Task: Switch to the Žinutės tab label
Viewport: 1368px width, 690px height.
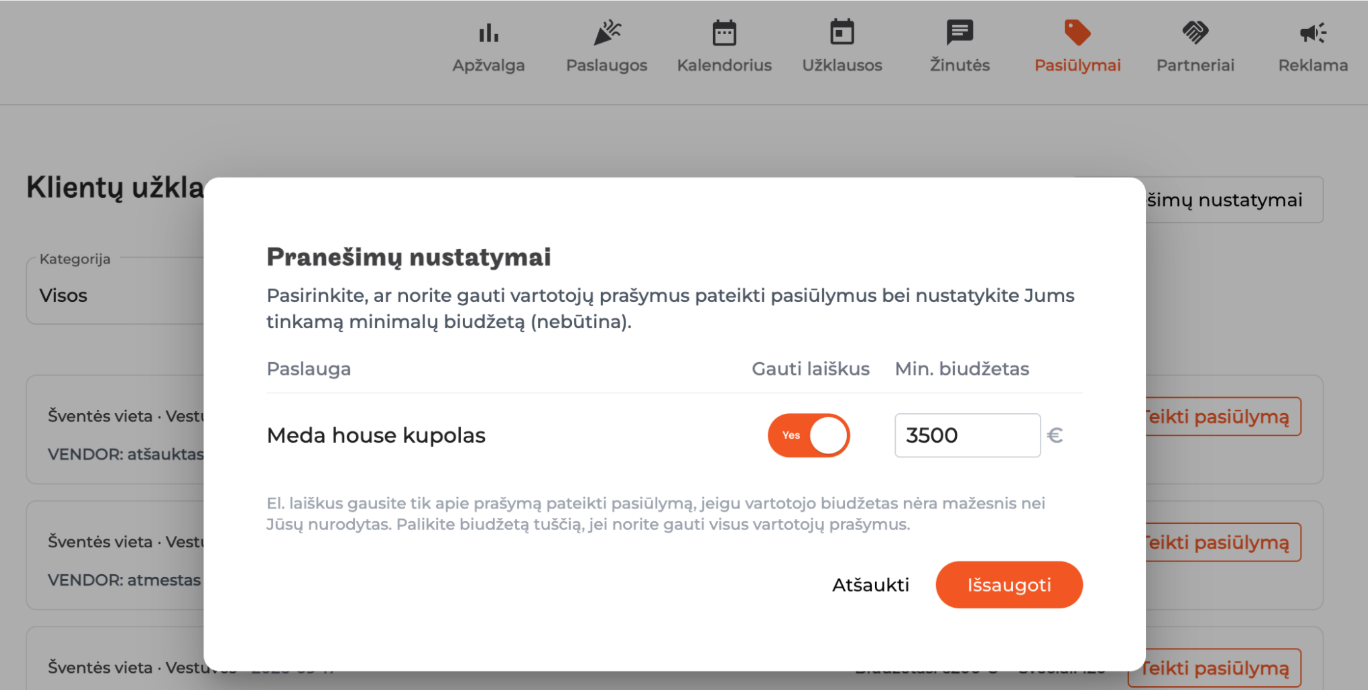Action: pyautogui.click(x=960, y=65)
